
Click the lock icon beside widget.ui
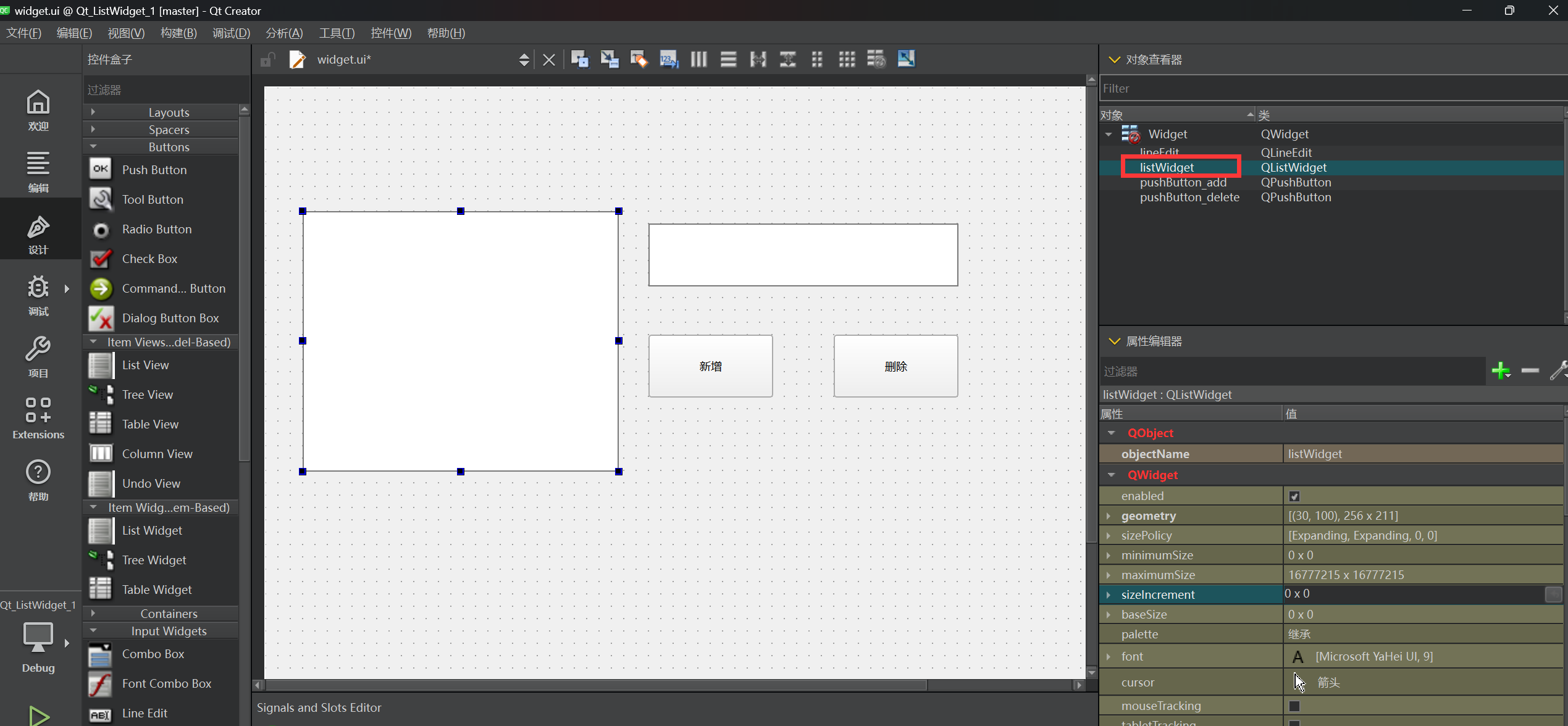click(267, 60)
